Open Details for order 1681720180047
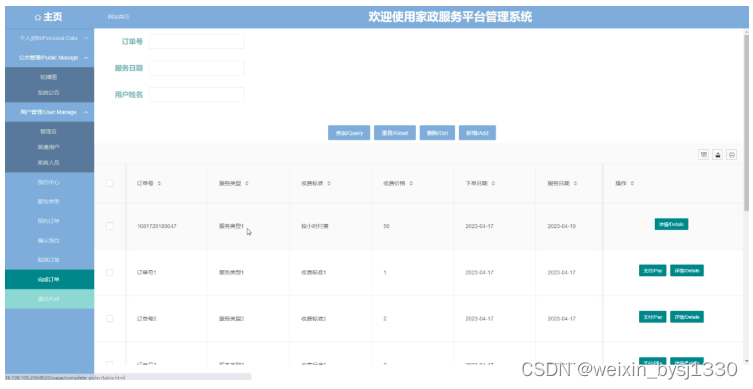Screen dimensions: 753x389 tap(671, 224)
